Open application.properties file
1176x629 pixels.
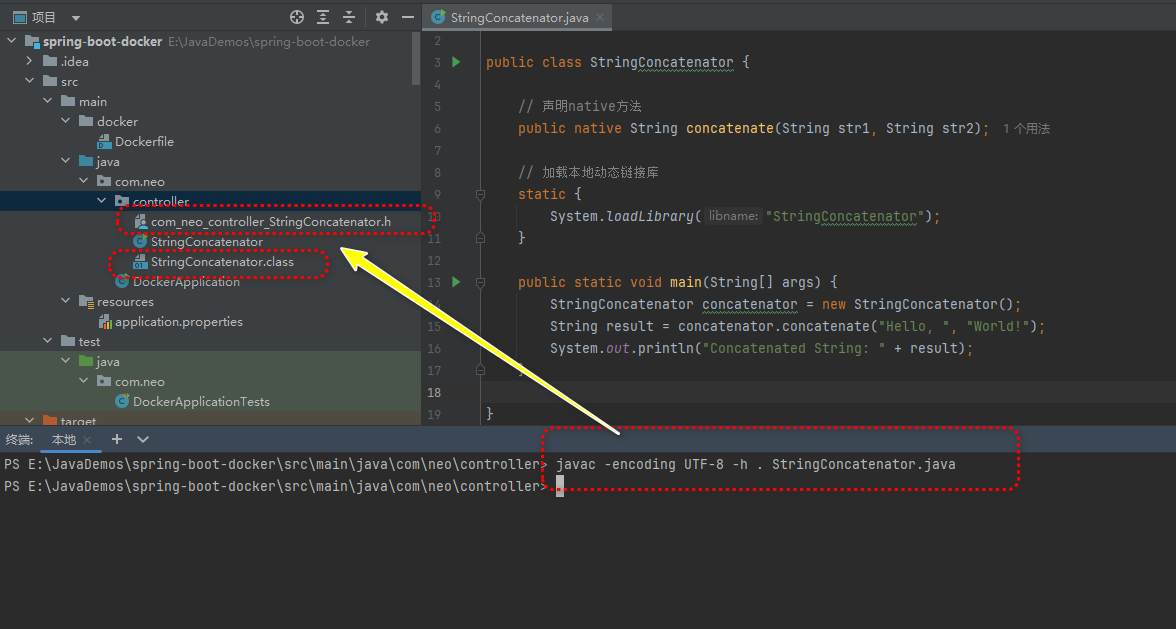[x=178, y=322]
